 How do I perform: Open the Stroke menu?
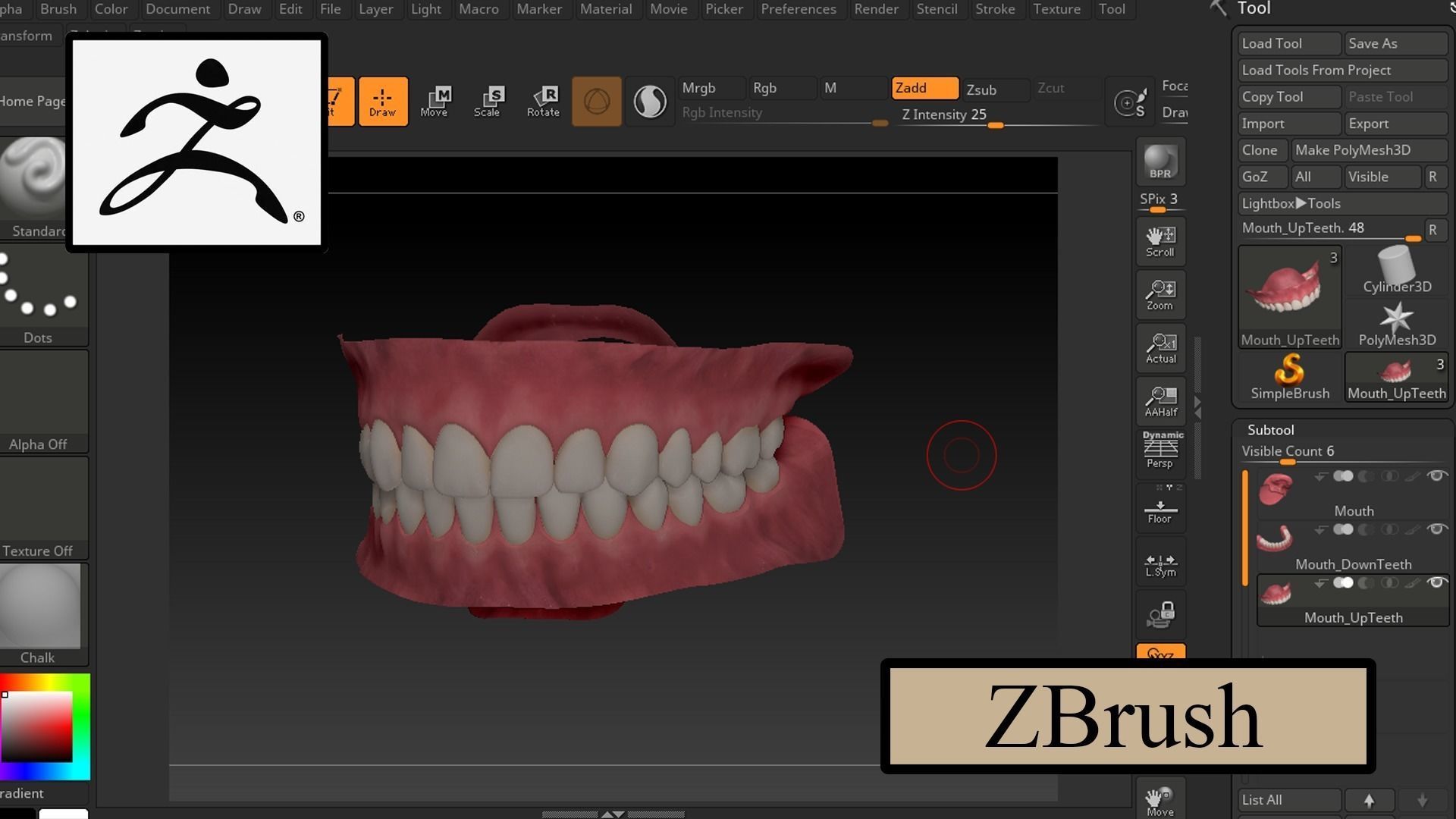point(995,9)
